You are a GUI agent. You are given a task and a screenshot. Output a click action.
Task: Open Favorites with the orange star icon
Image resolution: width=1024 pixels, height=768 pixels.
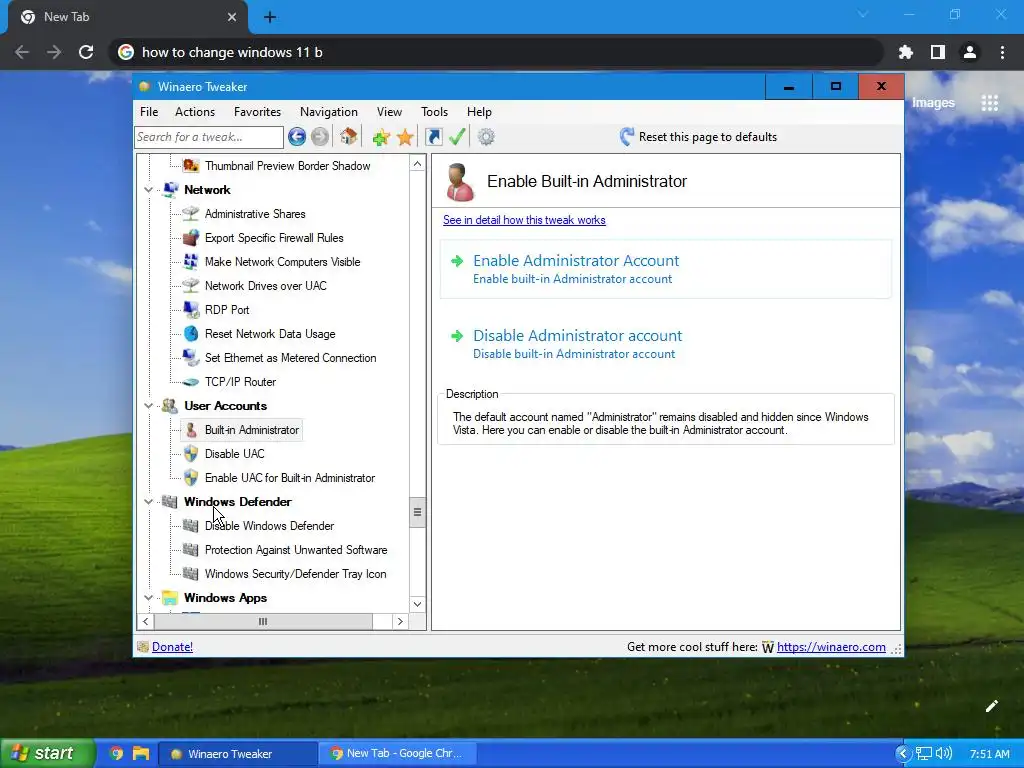405,136
